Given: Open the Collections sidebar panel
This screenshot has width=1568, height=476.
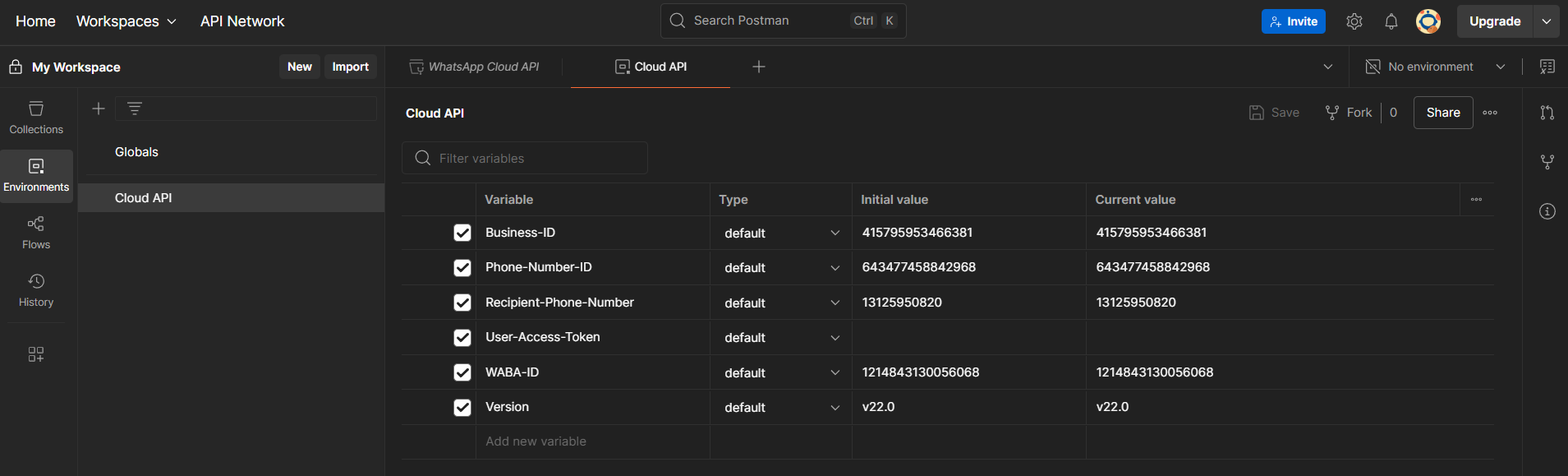Looking at the screenshot, I should pos(36,118).
